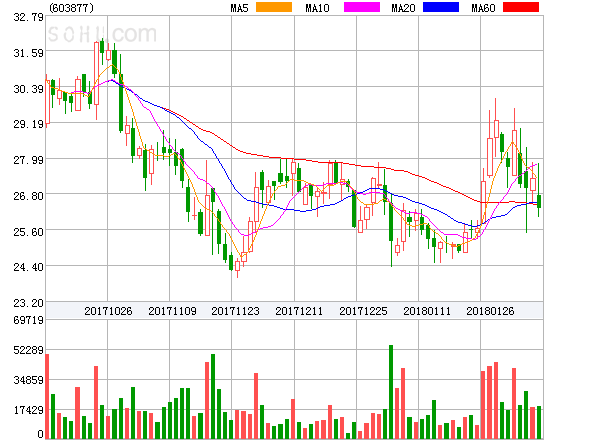Viewport: 600px width, 440px height.
Task: Select the MA60 legend label
Action: point(483,8)
